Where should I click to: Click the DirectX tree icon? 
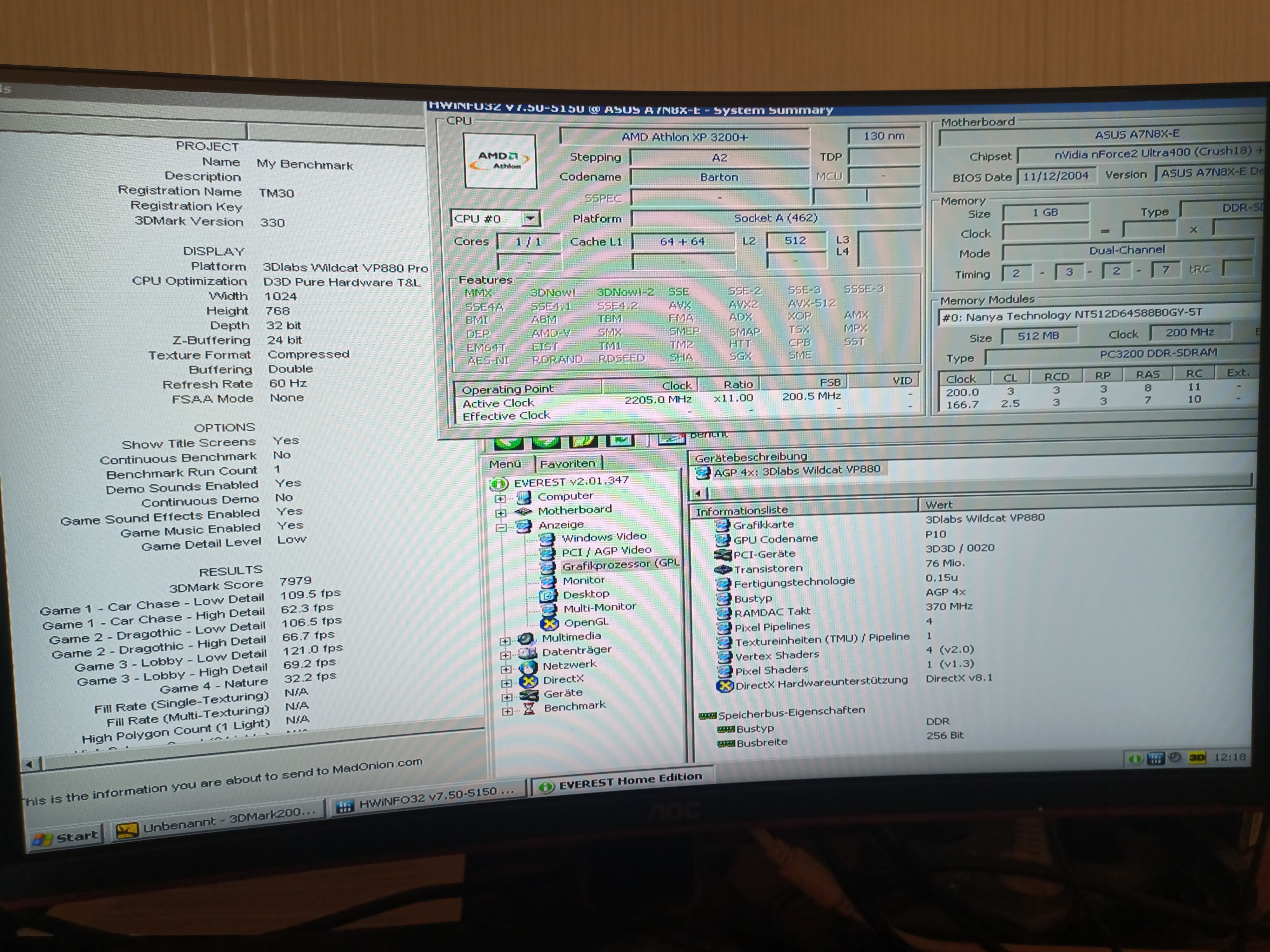[x=528, y=682]
